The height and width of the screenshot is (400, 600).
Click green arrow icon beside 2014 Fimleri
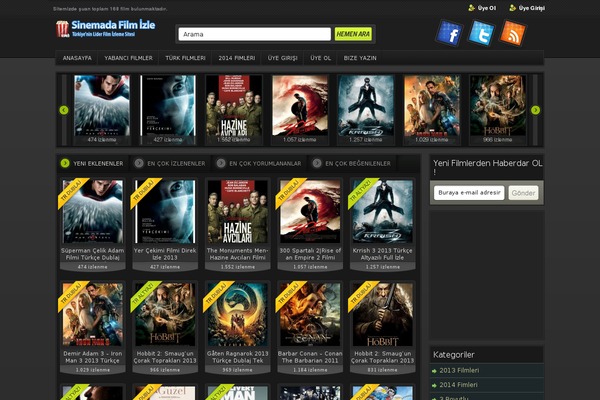point(434,385)
